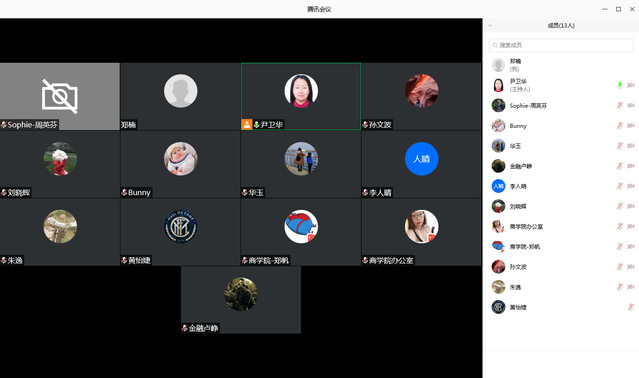Click the disabled camera icon next to 孙文波 in list
The width and height of the screenshot is (639, 378).
[x=631, y=267]
